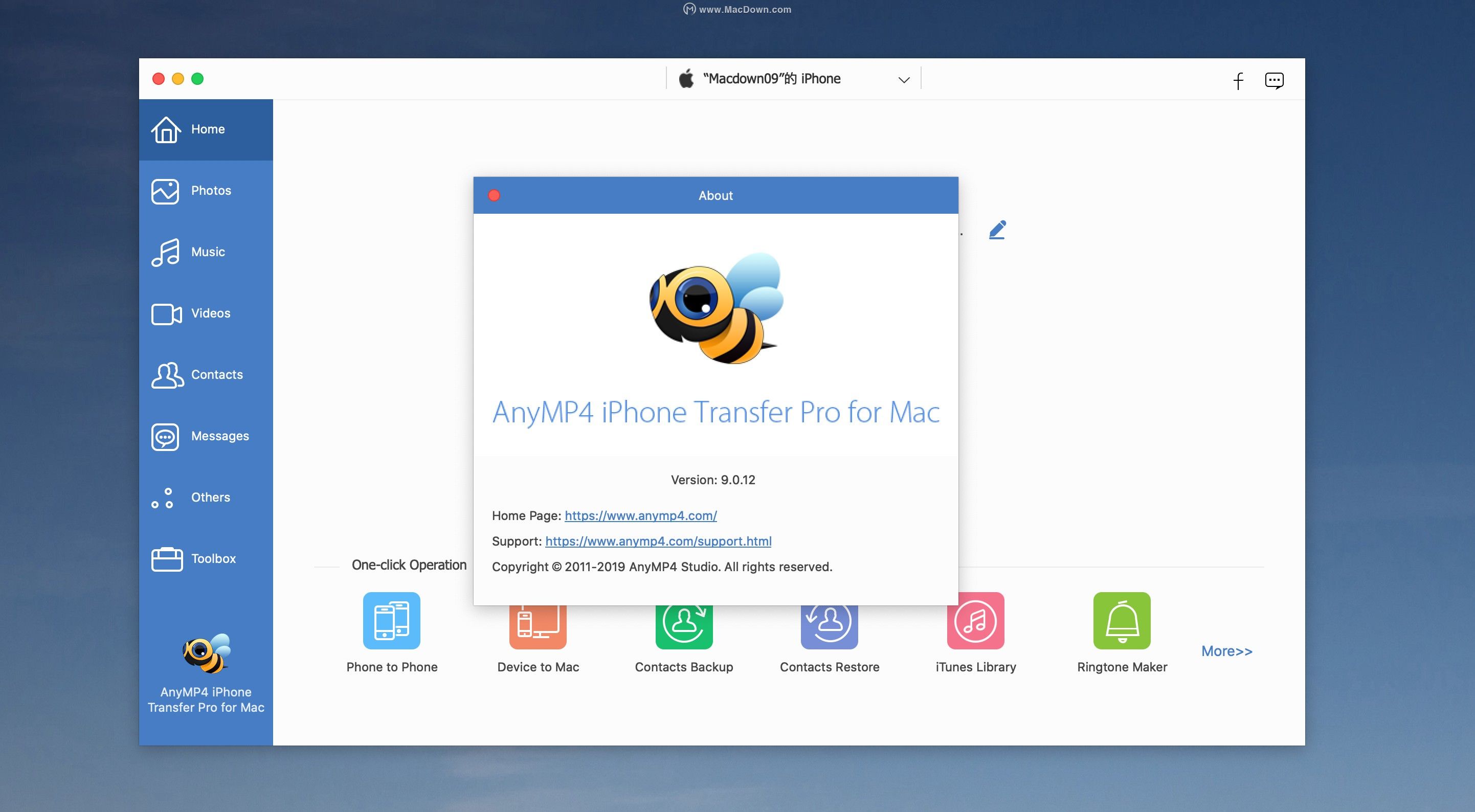
Task: Click the Ringtone Maker label
Action: coord(1122,667)
